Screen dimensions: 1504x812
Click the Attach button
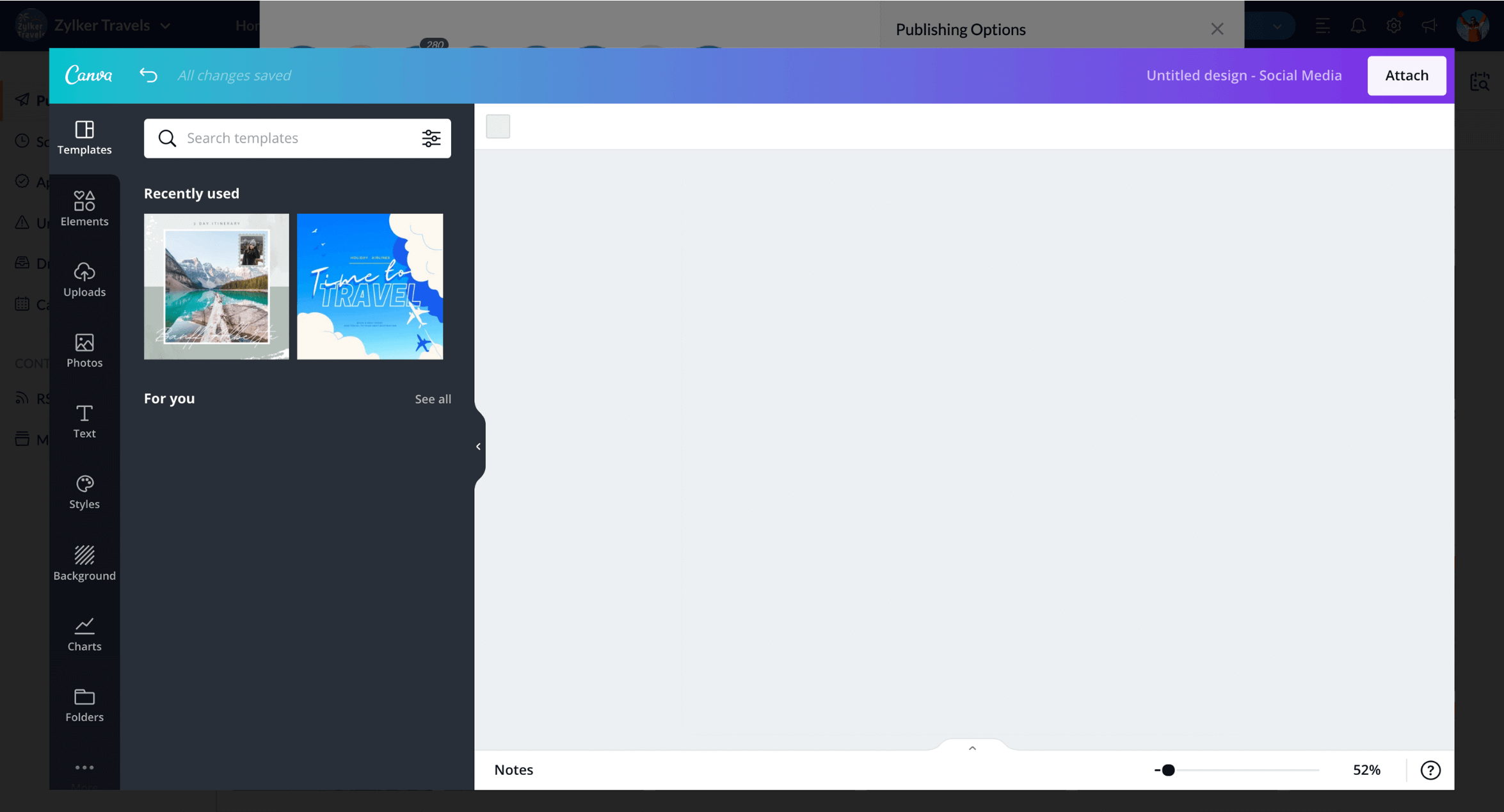point(1406,75)
